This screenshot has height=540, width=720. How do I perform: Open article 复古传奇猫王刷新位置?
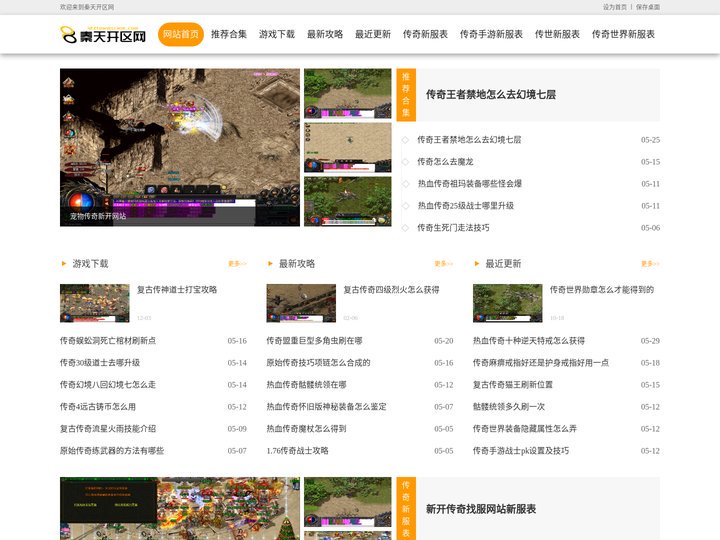click(513, 385)
